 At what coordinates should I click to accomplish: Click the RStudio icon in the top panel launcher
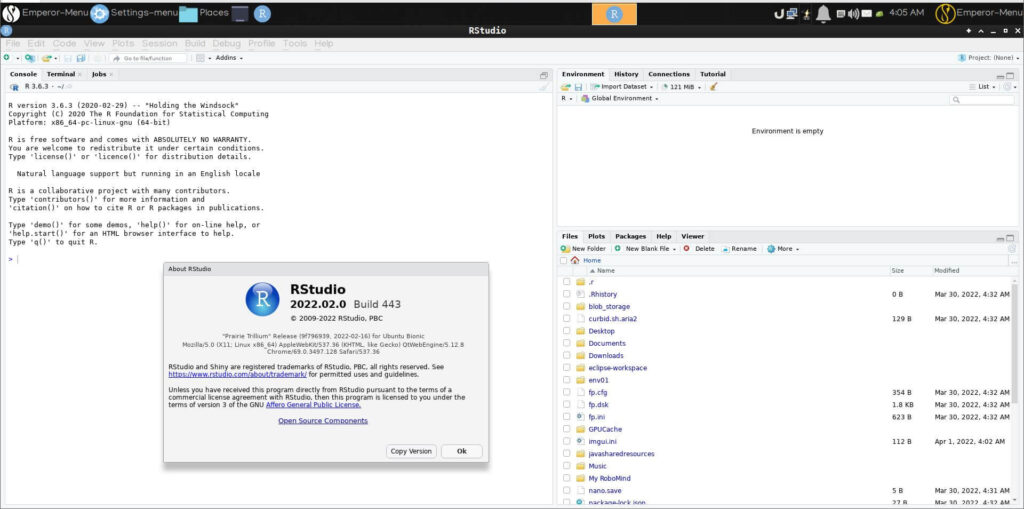[x=262, y=13]
